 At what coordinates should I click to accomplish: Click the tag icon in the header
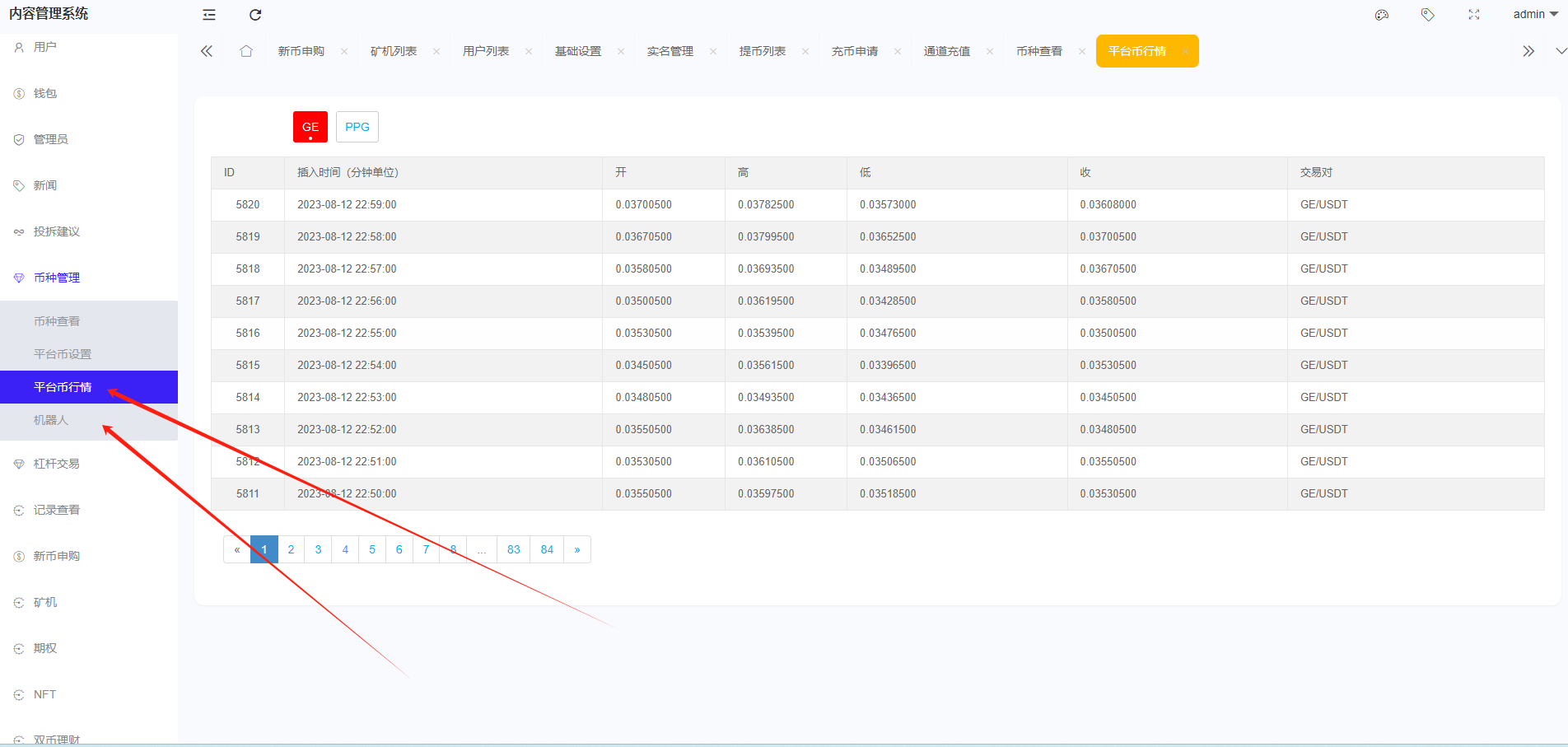pyautogui.click(x=1427, y=14)
